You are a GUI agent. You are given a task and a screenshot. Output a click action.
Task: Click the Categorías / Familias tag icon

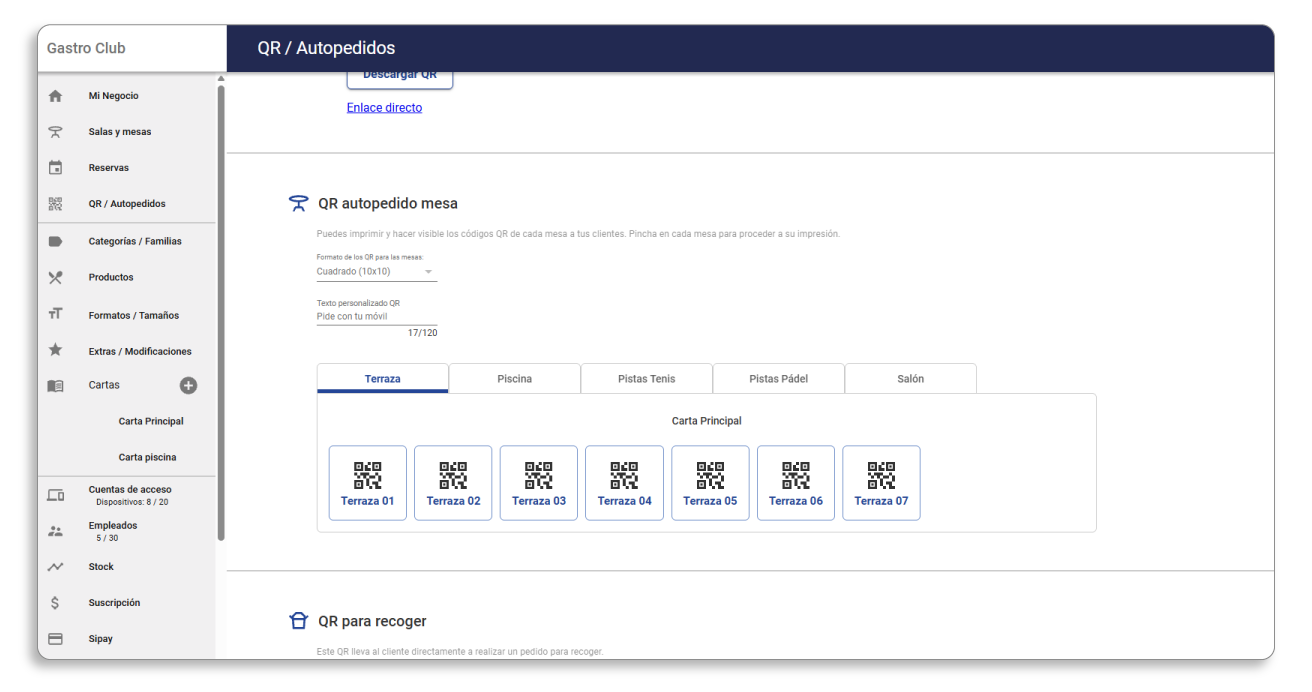tap(55, 241)
